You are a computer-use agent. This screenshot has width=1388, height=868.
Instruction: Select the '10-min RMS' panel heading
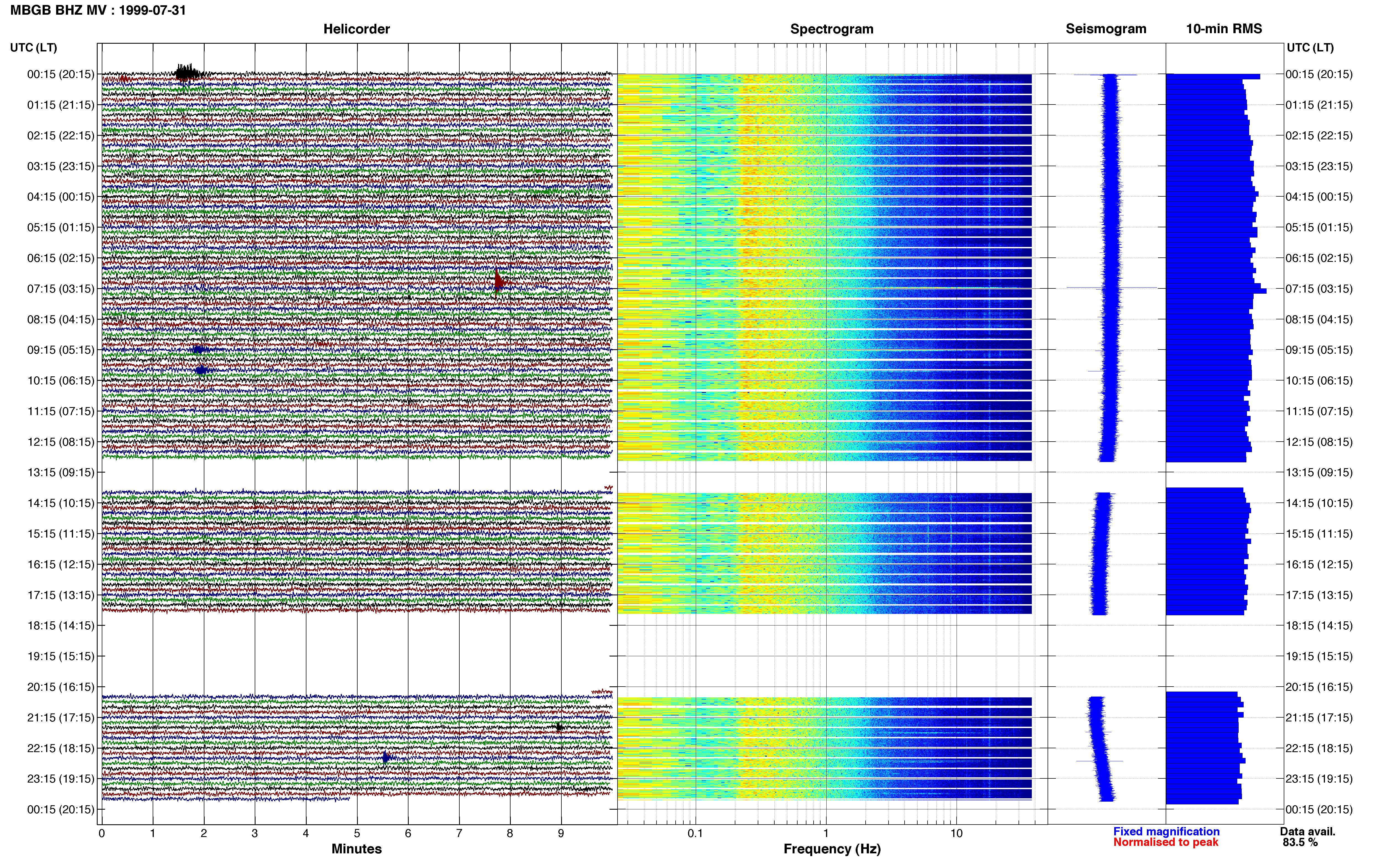1224,29
